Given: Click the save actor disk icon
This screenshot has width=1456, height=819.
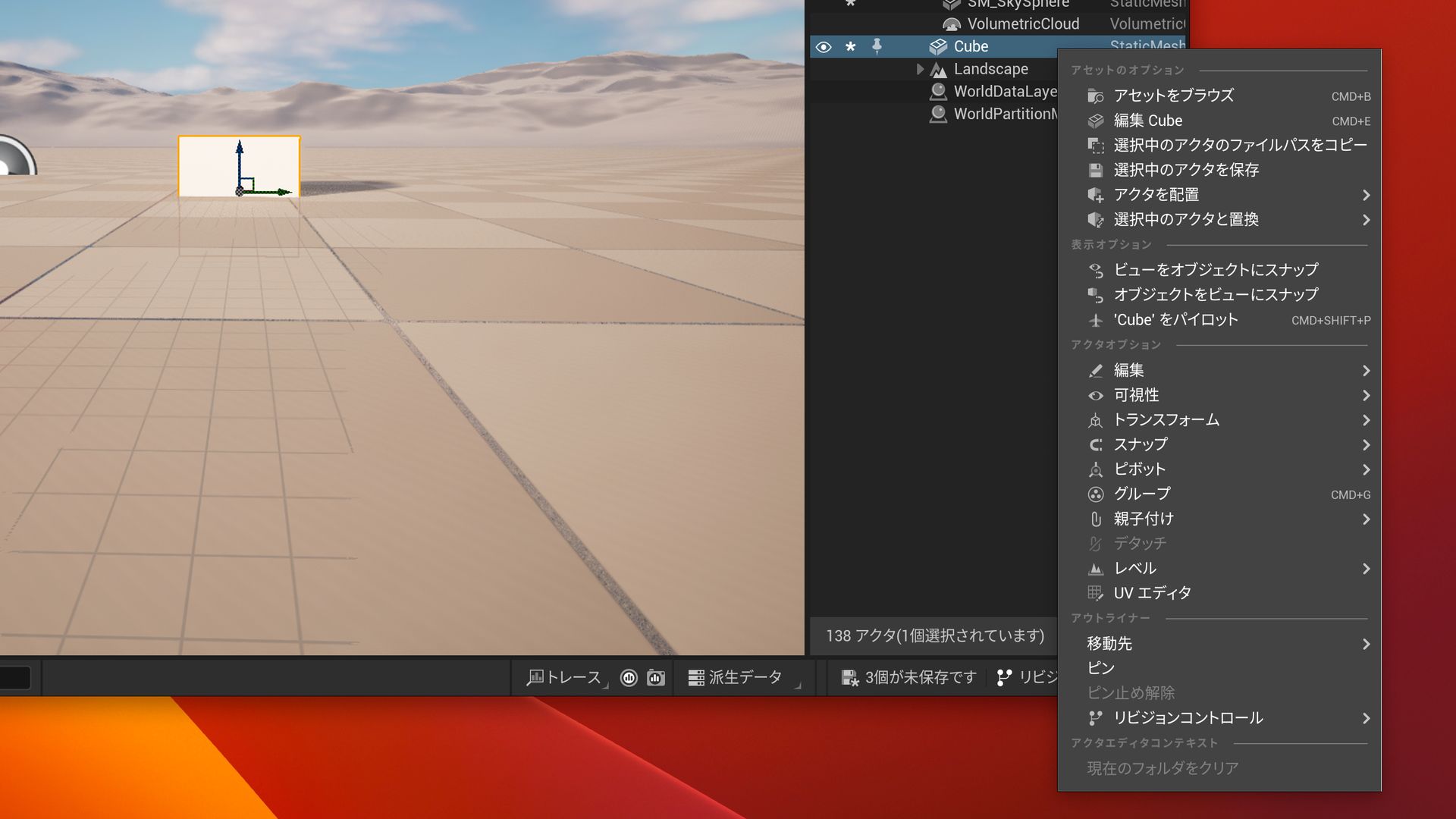Looking at the screenshot, I should pyautogui.click(x=1094, y=170).
